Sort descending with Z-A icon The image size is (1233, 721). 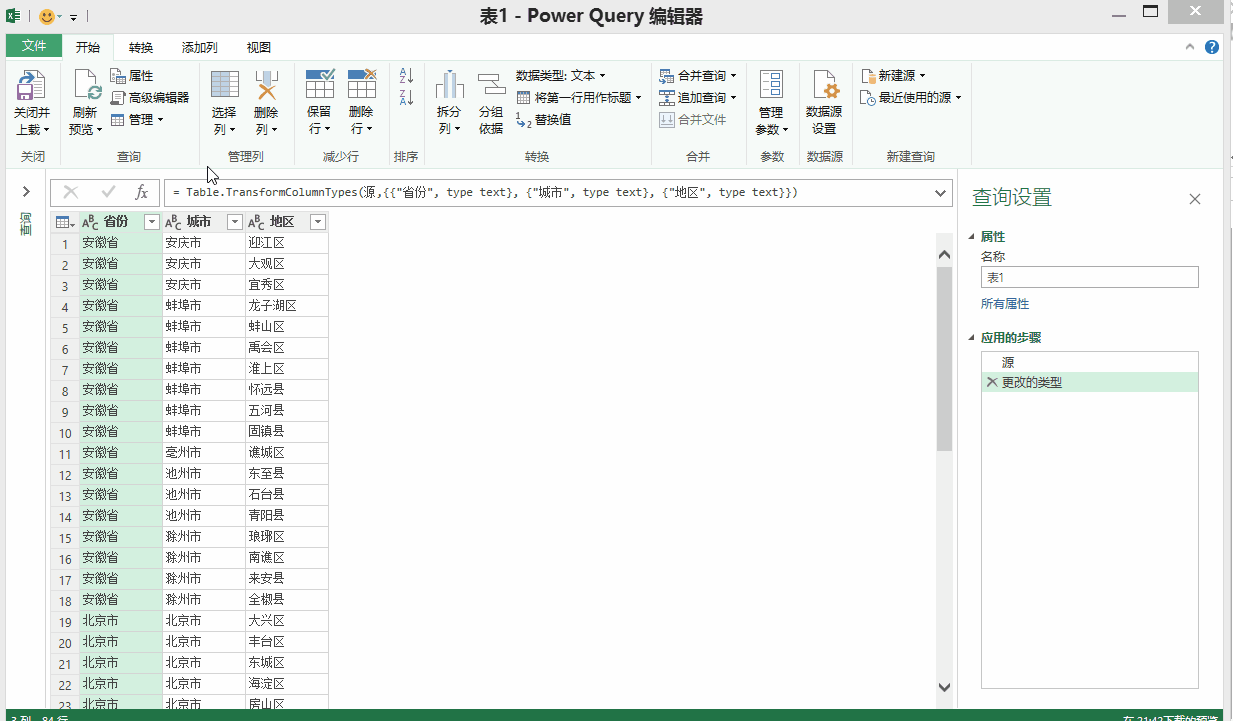tap(406, 98)
